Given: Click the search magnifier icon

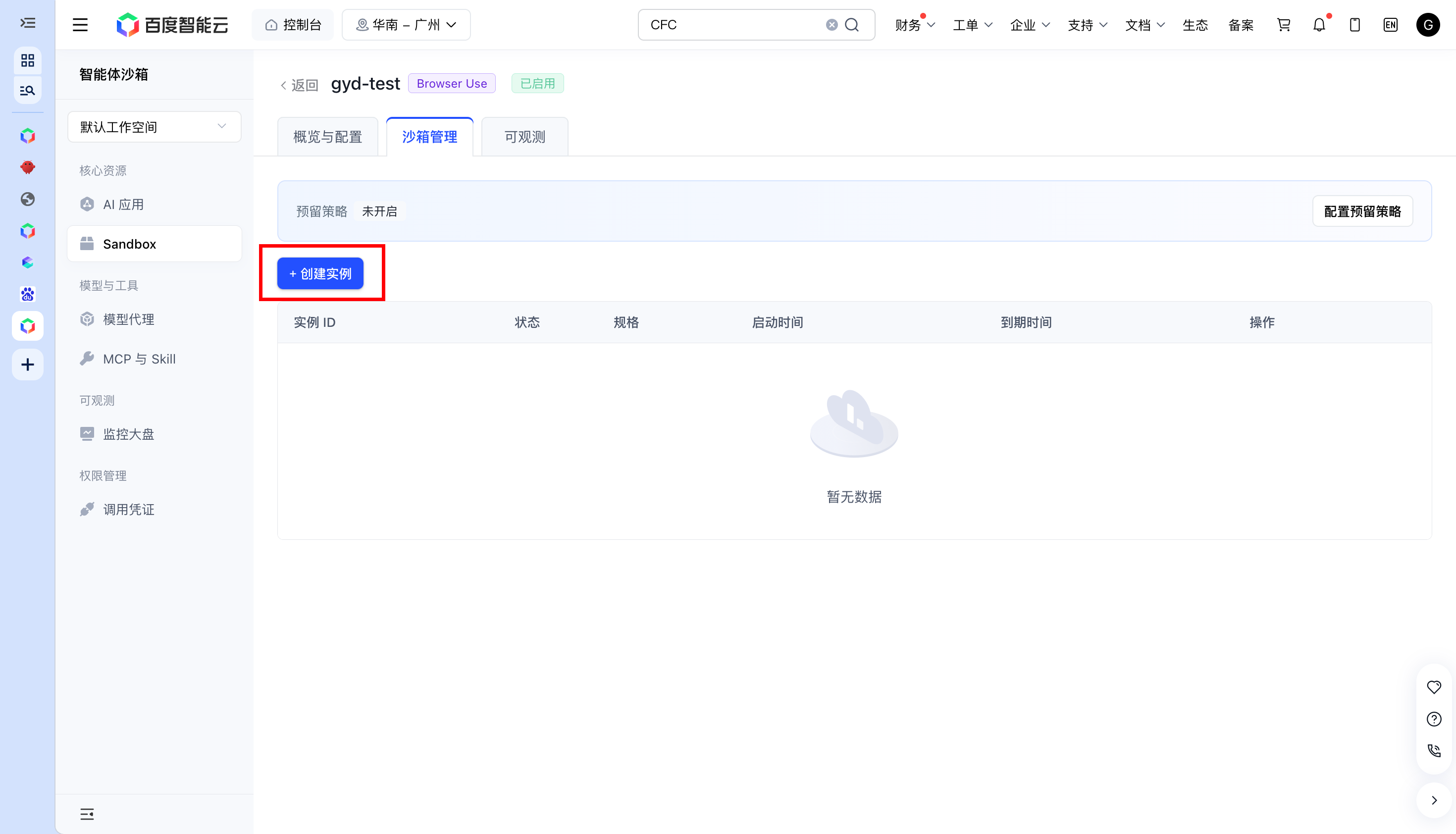Looking at the screenshot, I should (x=852, y=25).
